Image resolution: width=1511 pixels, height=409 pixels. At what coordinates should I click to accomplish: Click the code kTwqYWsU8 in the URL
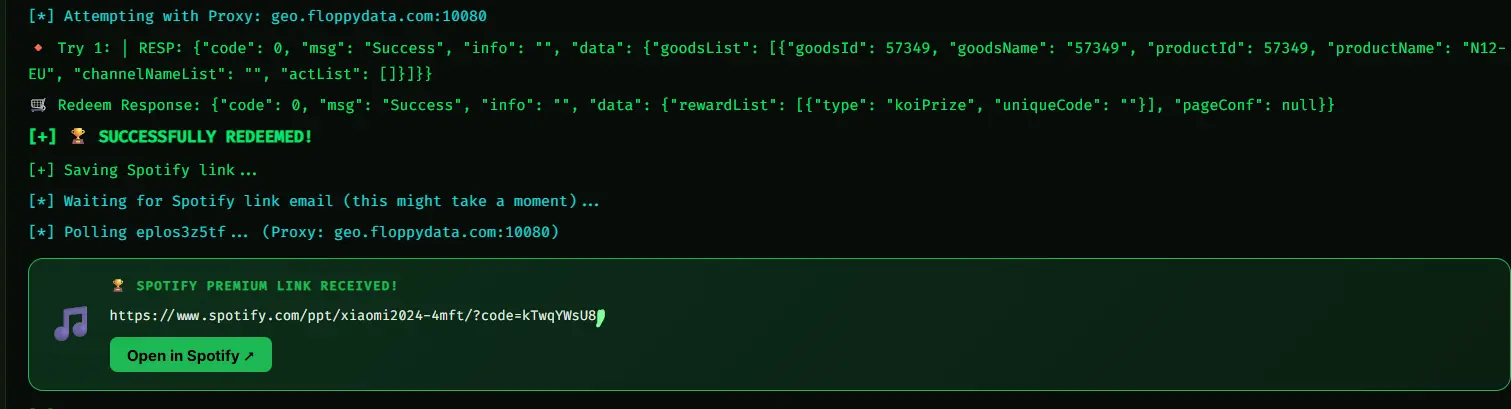pyautogui.click(x=560, y=316)
